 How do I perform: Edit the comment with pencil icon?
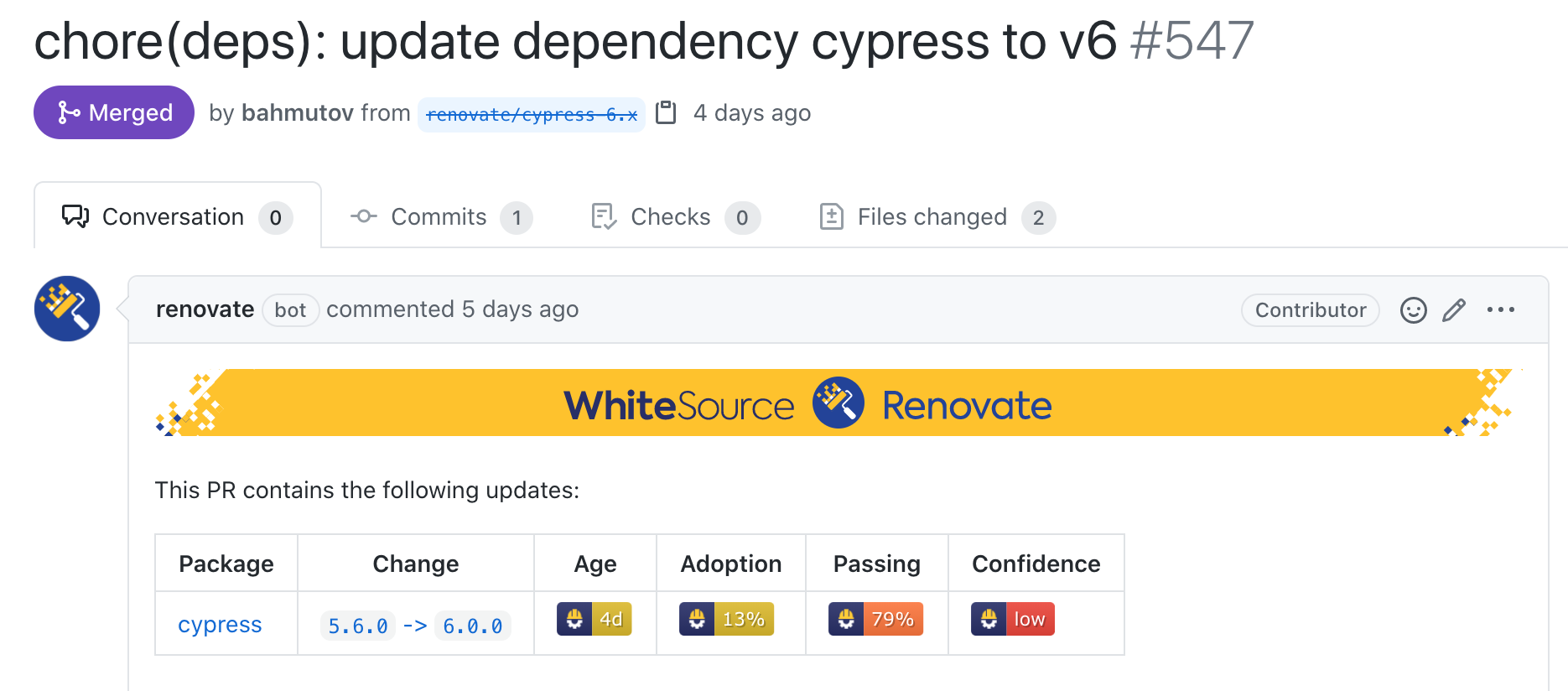coord(1454,310)
